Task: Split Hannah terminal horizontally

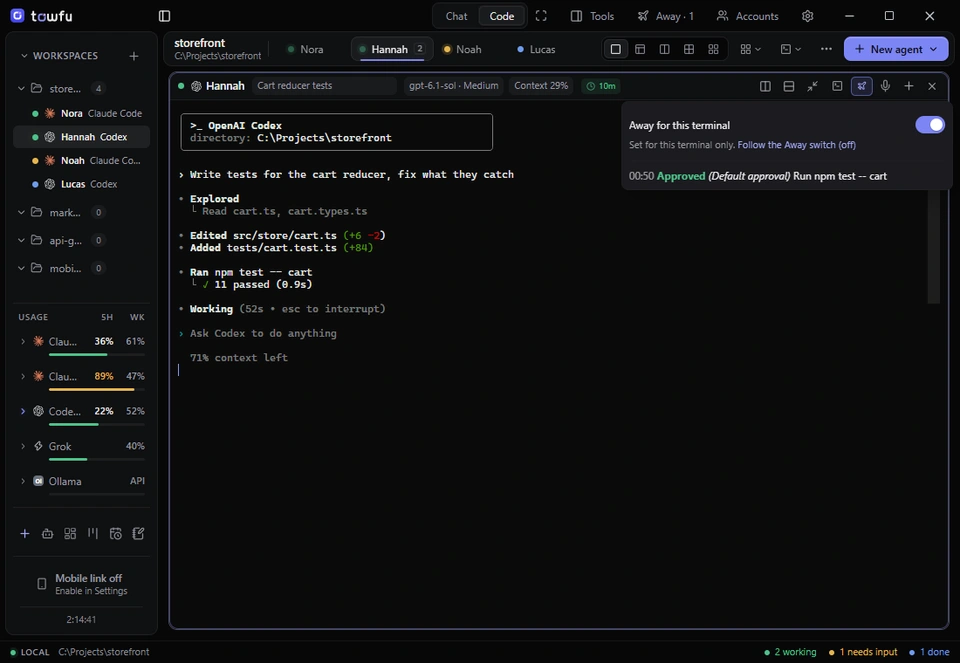Action: (789, 86)
